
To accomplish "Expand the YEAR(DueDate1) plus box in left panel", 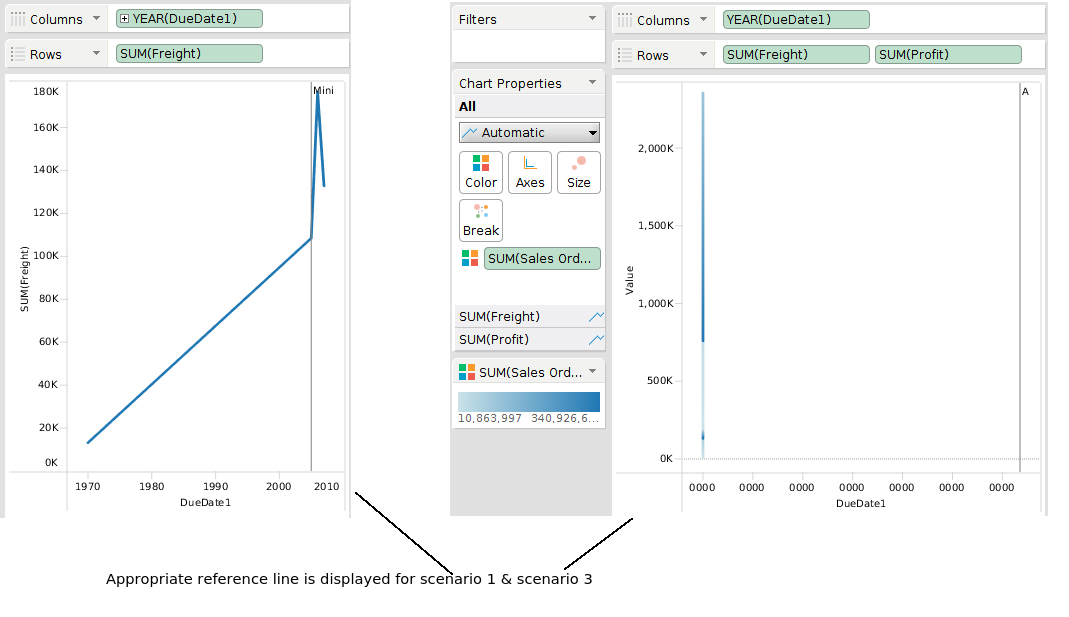I will pos(125,19).
